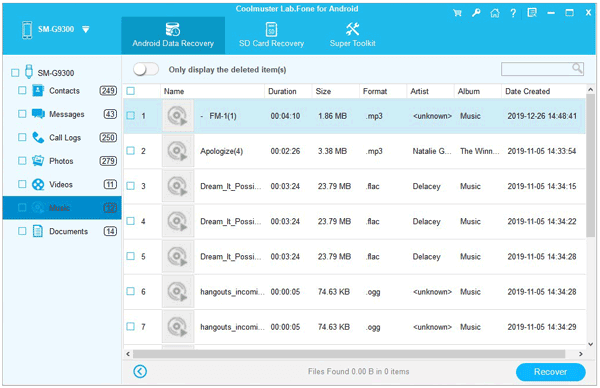This screenshot has height=388, width=600.
Task: Switch to SD Card Recovery tab
Action: pos(271,35)
